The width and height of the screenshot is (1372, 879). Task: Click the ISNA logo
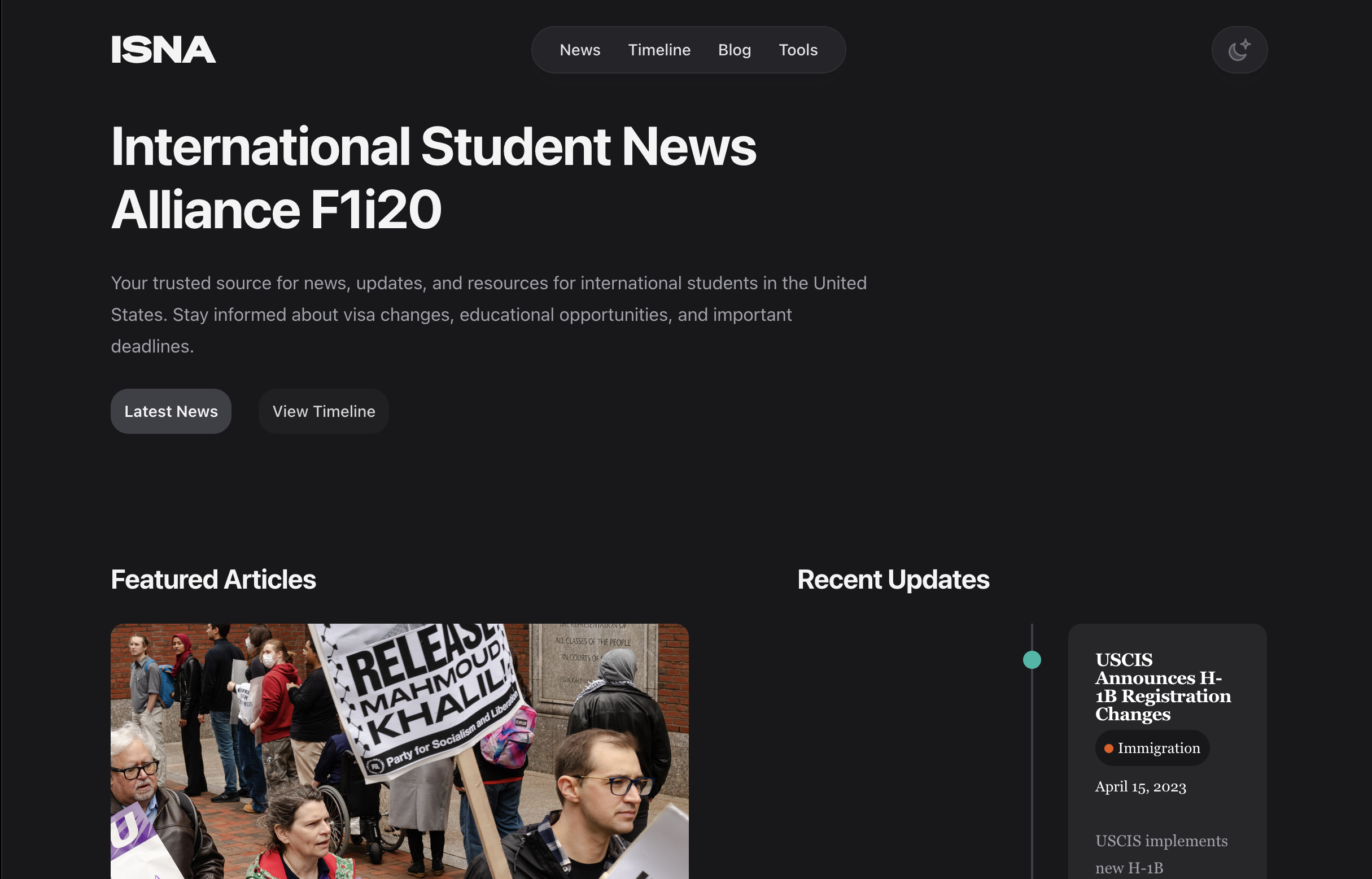tap(163, 50)
